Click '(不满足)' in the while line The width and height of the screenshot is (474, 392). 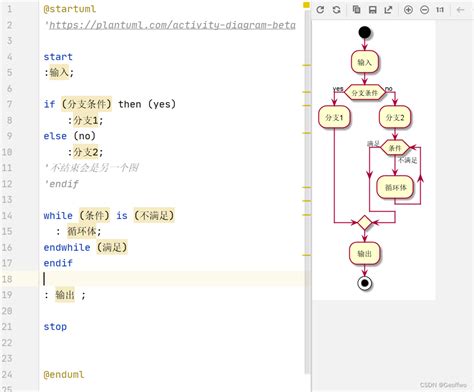tap(154, 216)
